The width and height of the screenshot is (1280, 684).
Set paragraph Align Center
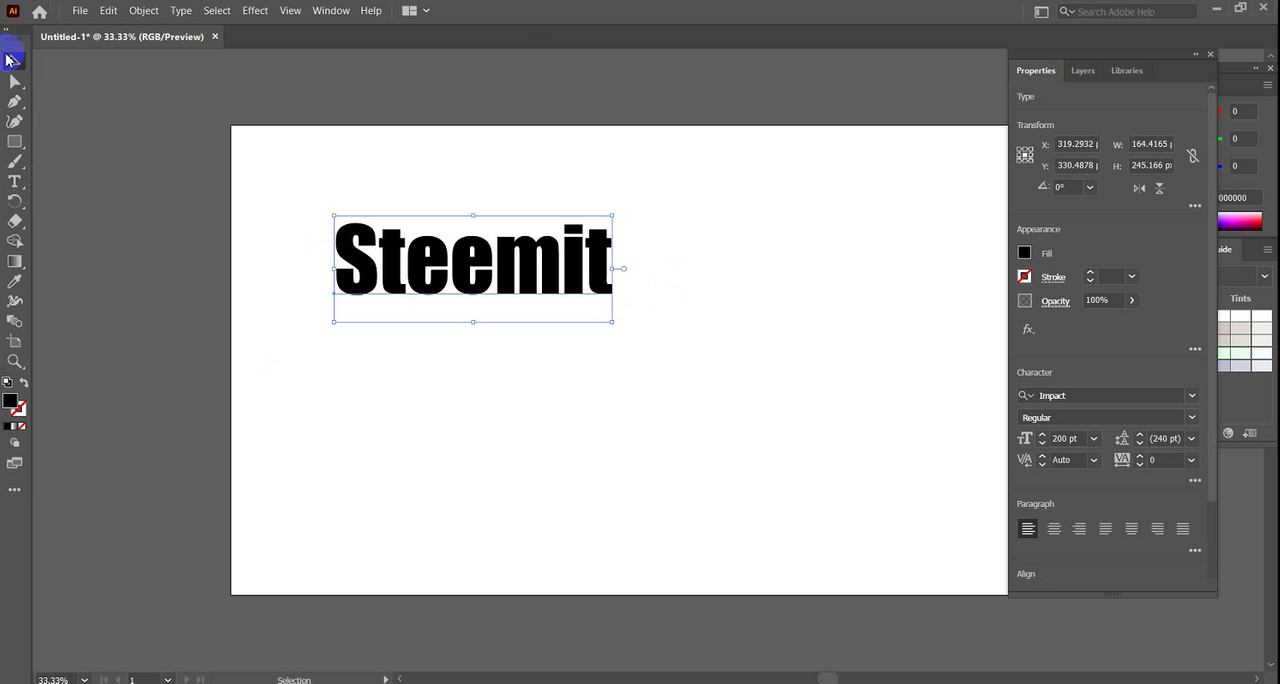coord(1054,529)
